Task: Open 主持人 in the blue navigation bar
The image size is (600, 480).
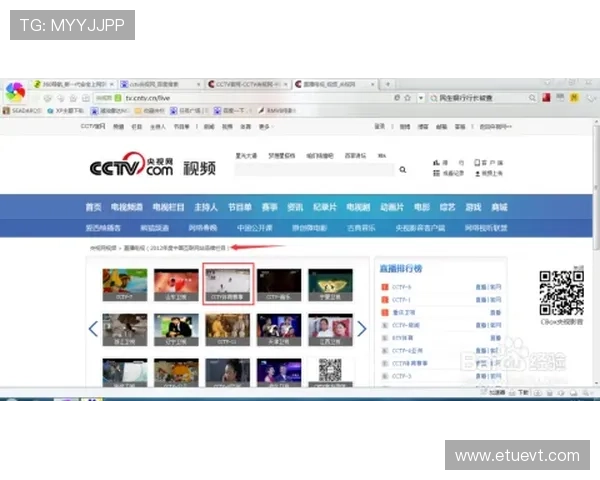Action: tap(206, 207)
